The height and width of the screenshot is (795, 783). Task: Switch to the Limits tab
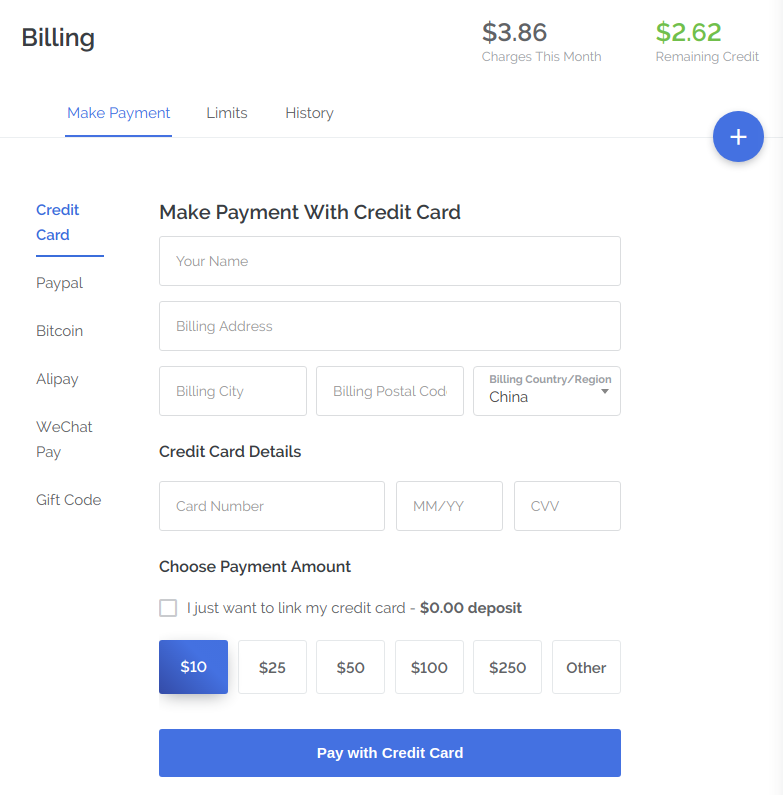(227, 113)
